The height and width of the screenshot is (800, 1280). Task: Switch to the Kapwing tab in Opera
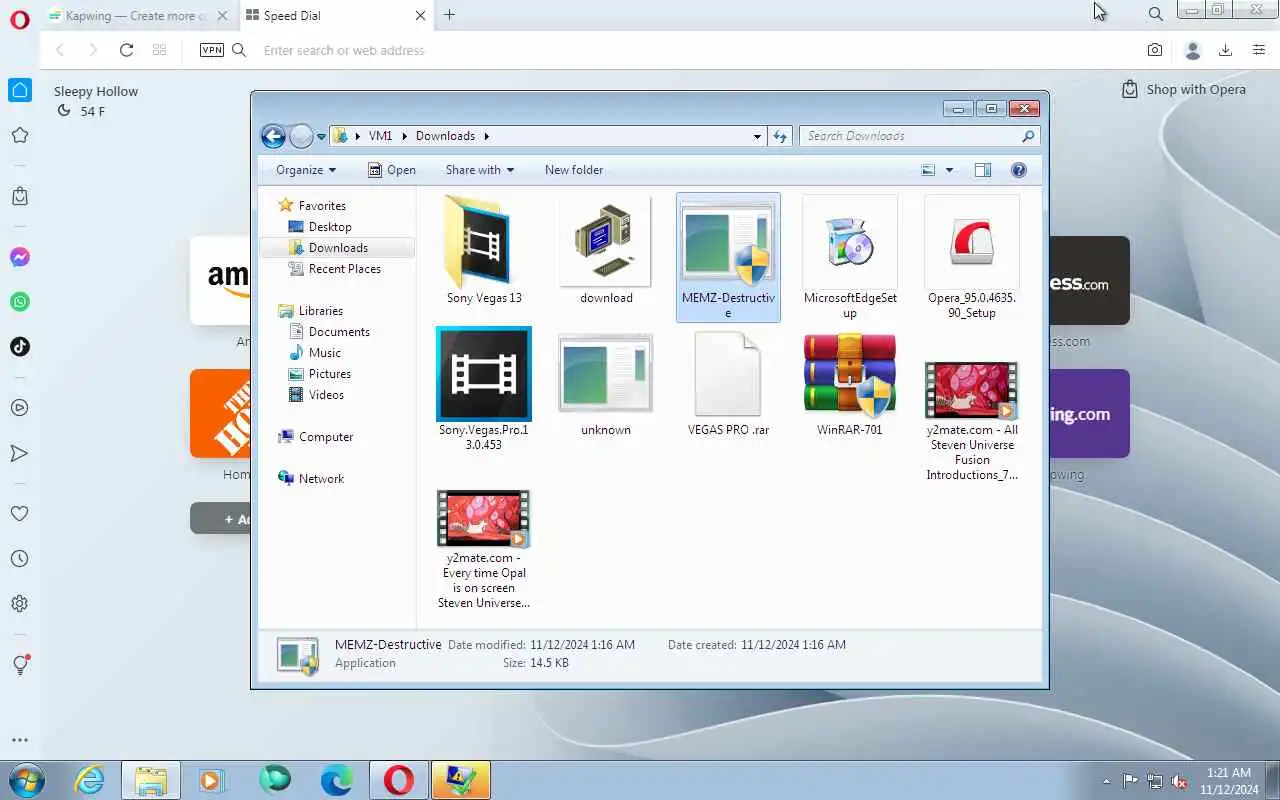pyautogui.click(x=137, y=15)
